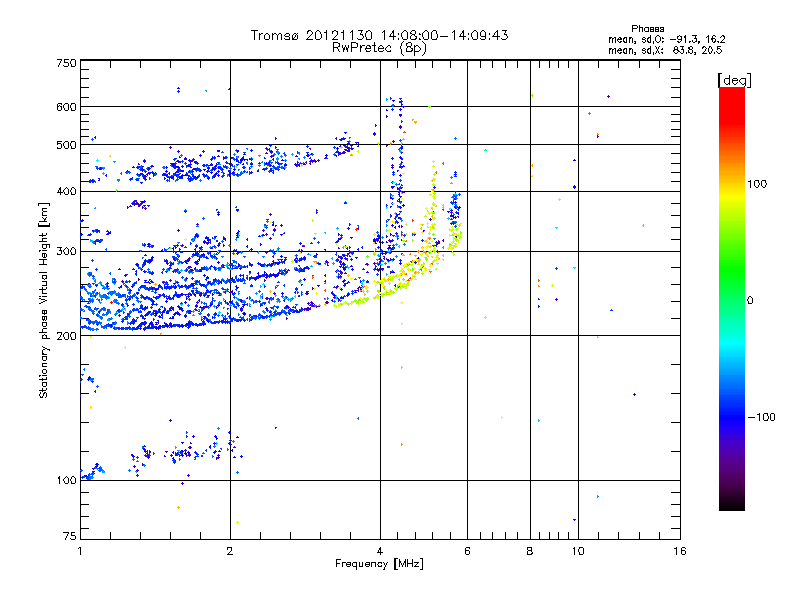Click the 10 MHz frequency axis label
This screenshot has width=800, height=600.
(578, 551)
